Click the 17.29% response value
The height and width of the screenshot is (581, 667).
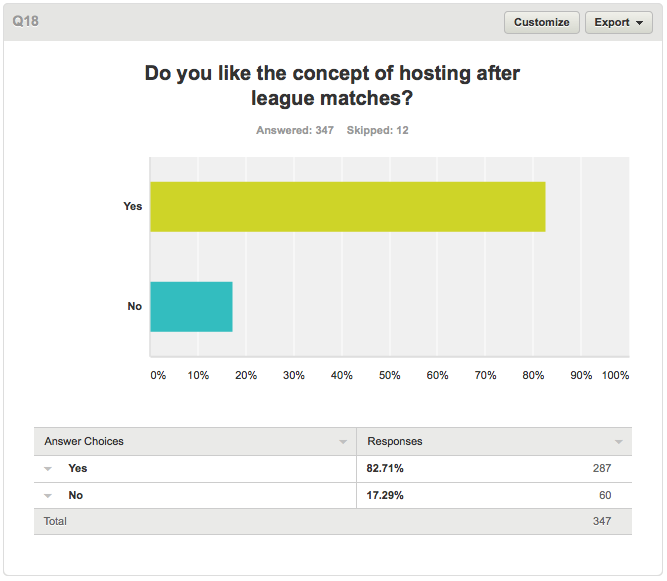tap(385, 496)
